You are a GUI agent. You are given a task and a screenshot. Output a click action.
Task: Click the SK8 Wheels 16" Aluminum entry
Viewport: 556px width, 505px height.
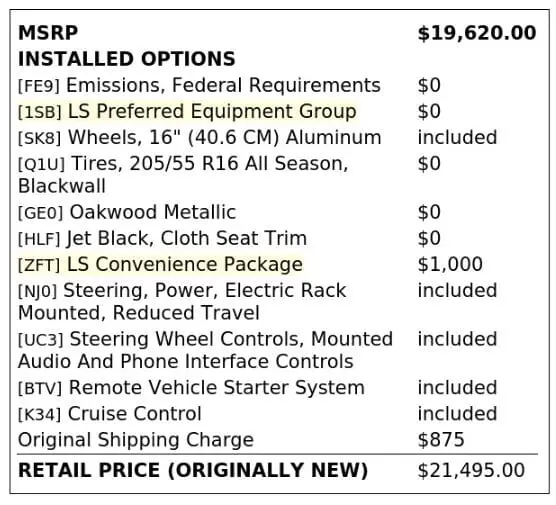coord(200,138)
